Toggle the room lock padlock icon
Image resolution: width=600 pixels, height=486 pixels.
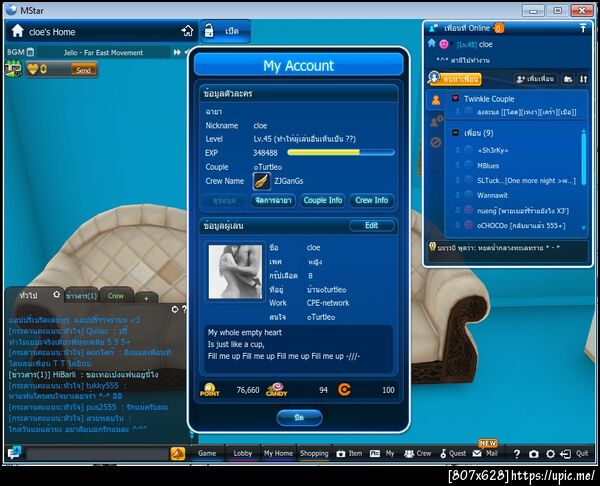(x=209, y=31)
